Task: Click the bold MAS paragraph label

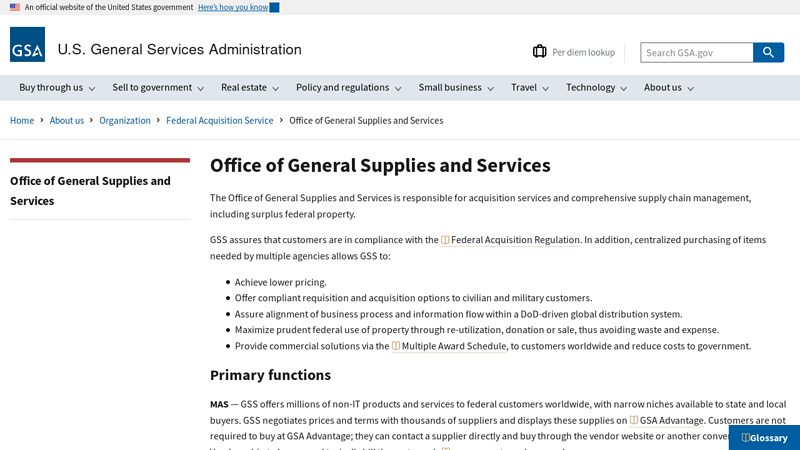Action: pos(219,404)
